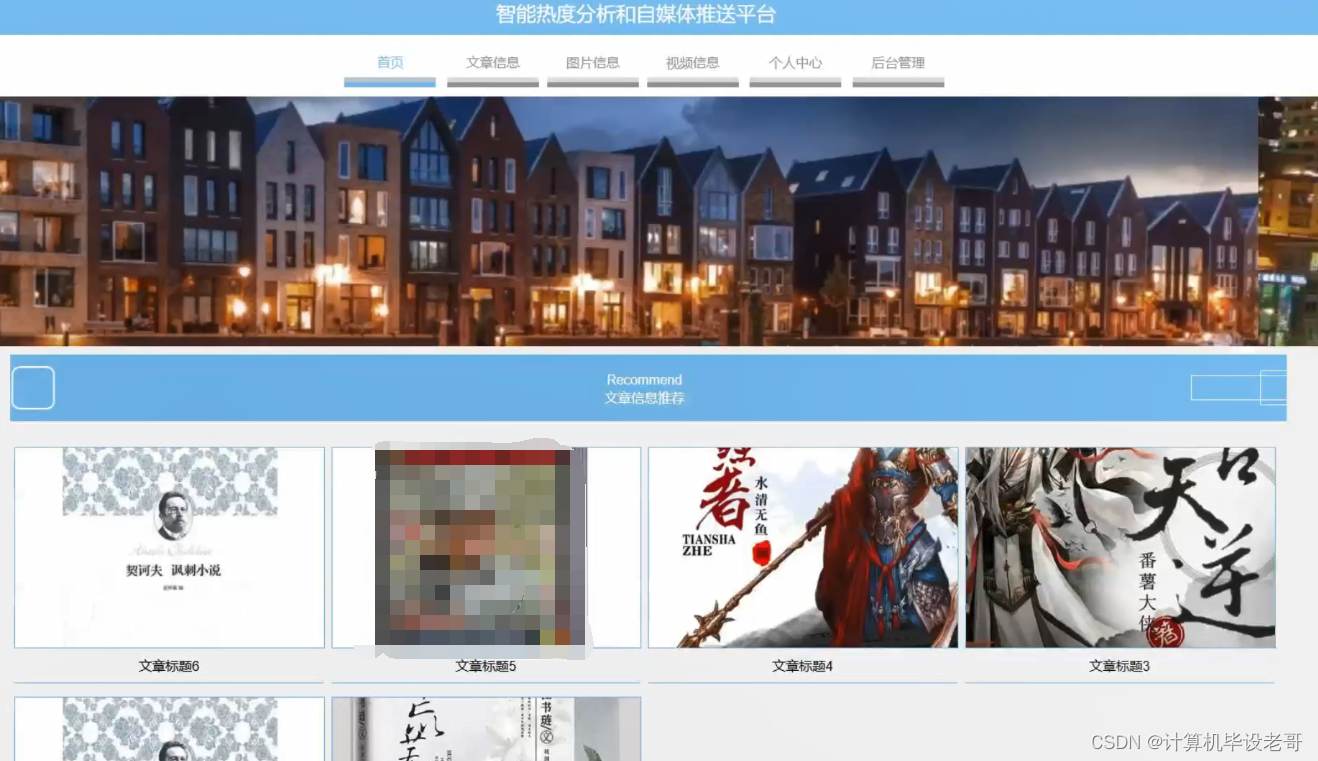Open the 文章标题3 calligraphy cover image
The height and width of the screenshot is (761, 1318).
pos(1120,548)
